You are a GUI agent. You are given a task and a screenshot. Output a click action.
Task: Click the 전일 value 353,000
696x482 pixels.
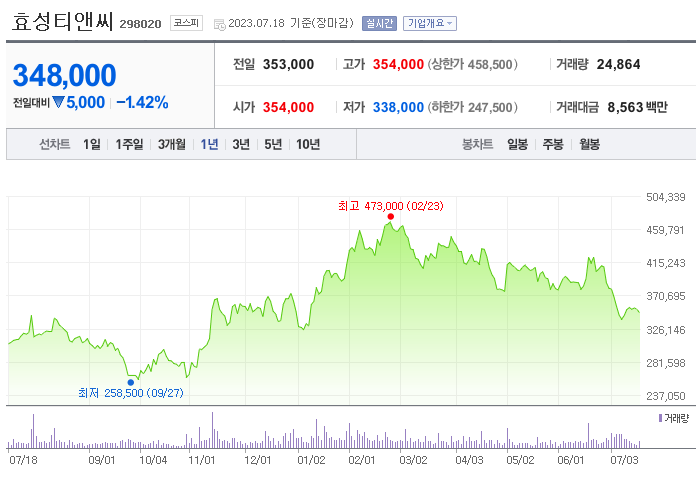[289, 64]
